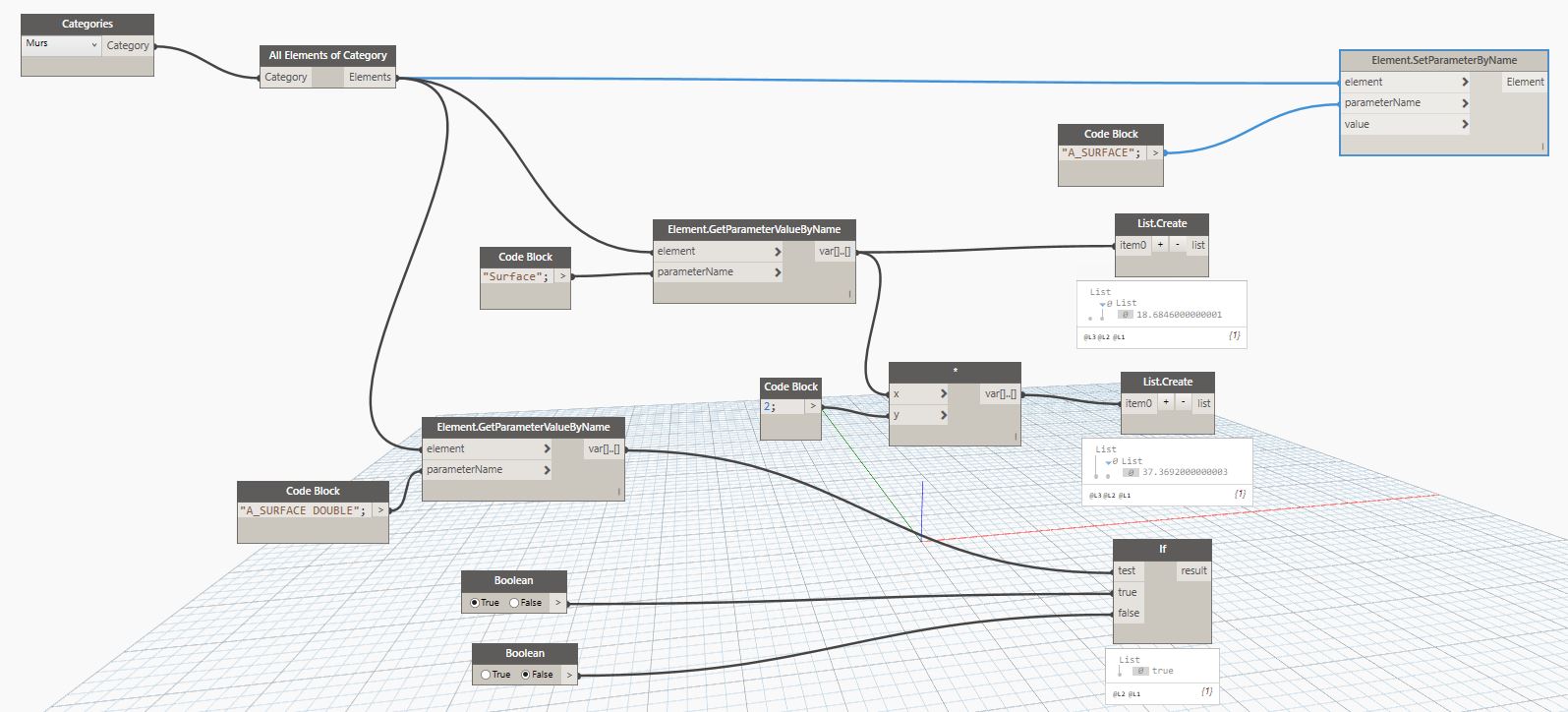
Task: Select the If node title bar
Action: 1162,549
